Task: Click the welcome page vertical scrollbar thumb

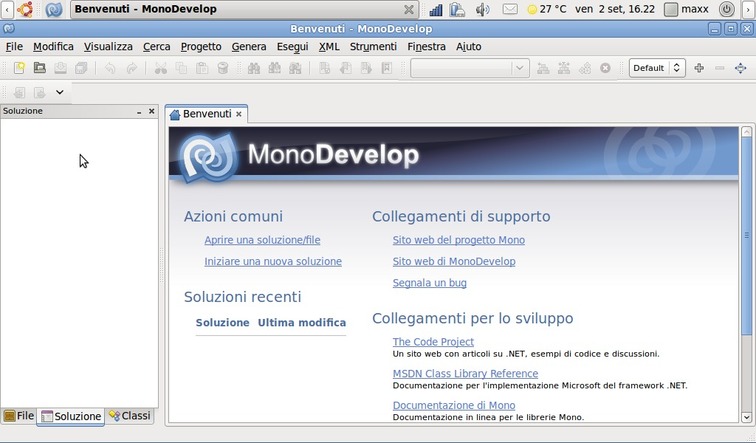Action: [x=746, y=236]
